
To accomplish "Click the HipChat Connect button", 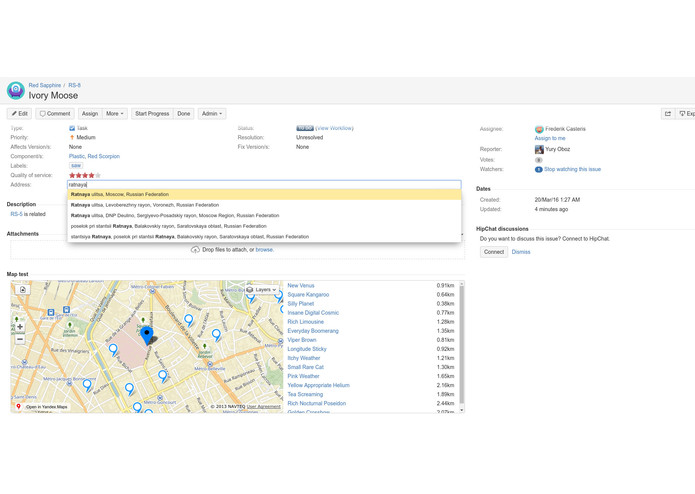I will (x=494, y=252).
